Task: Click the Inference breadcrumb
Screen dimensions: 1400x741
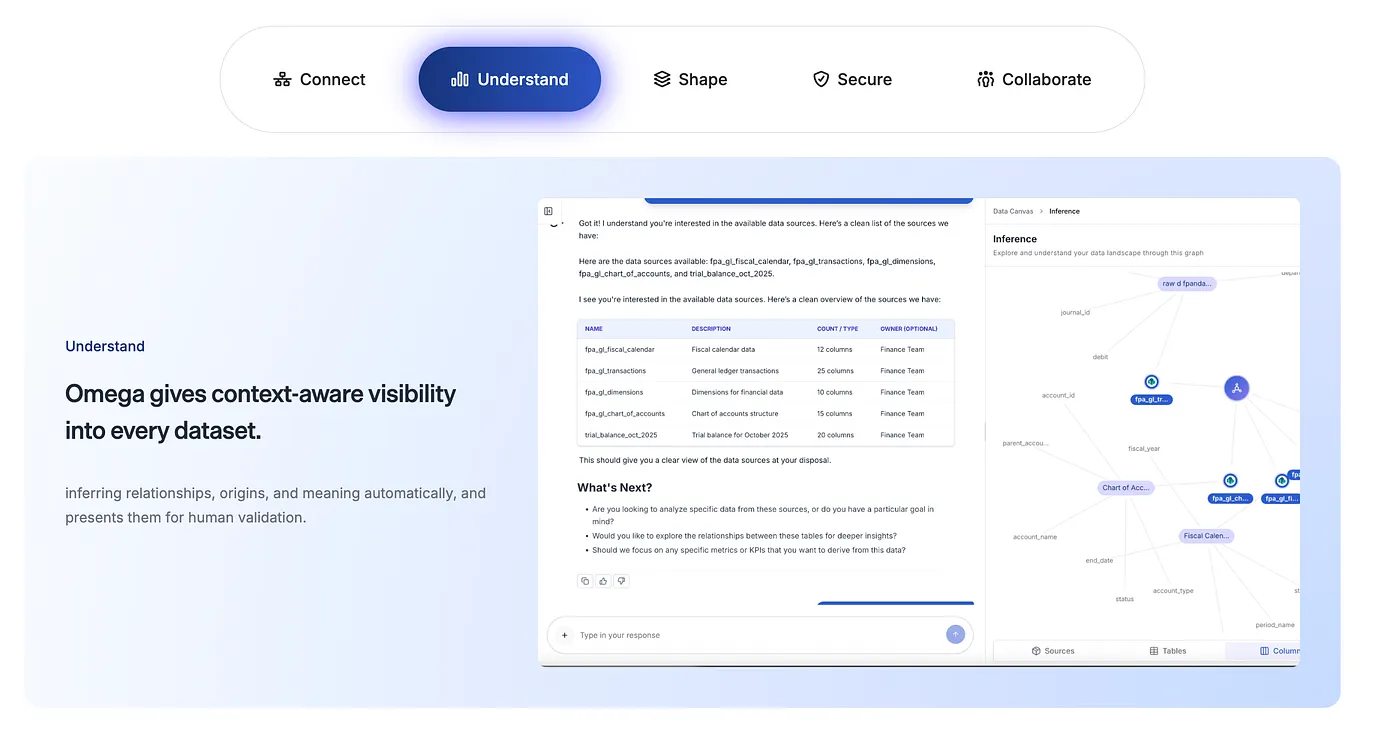Action: pos(1064,211)
